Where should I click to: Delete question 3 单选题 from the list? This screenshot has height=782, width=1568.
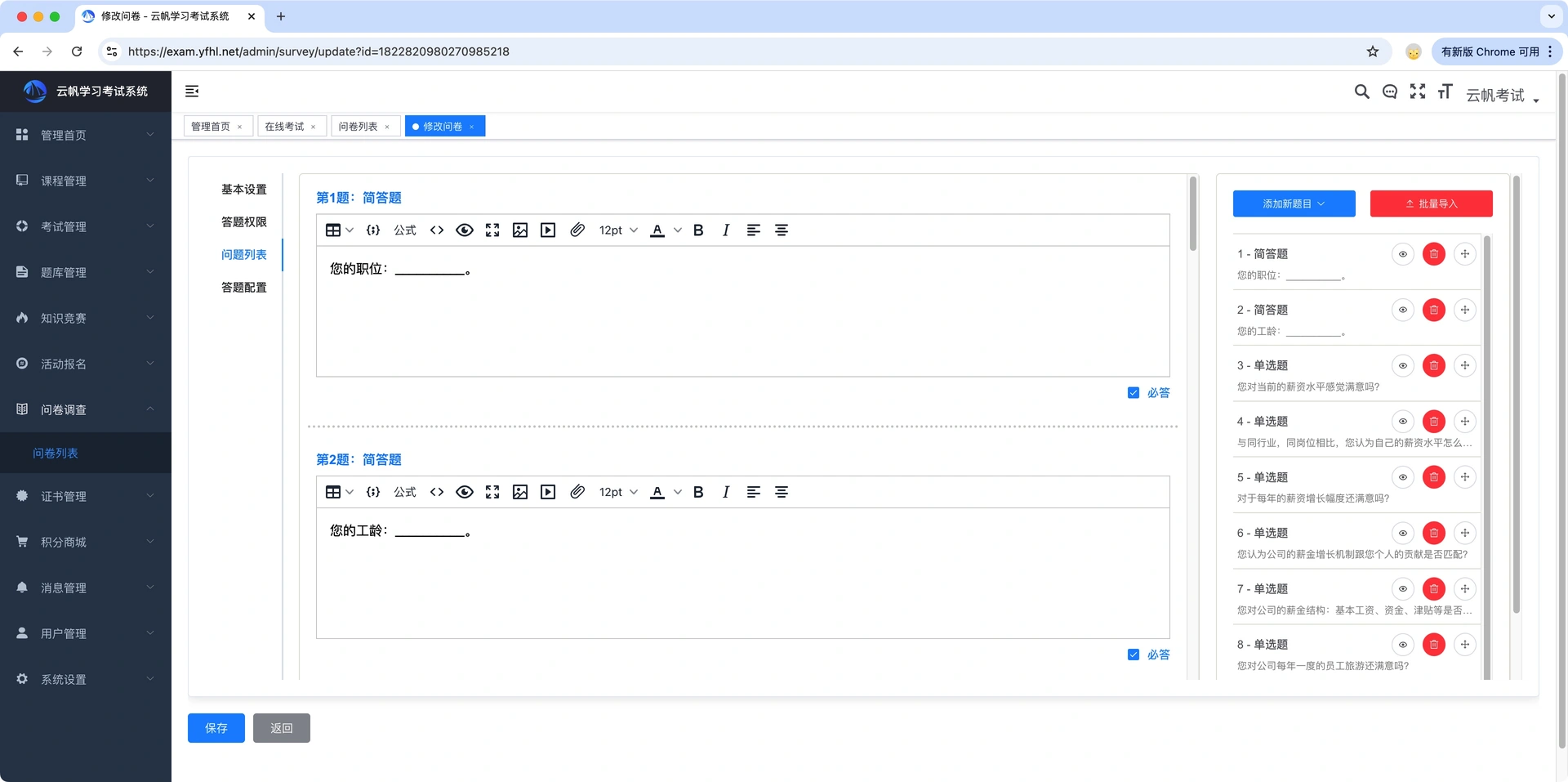click(1434, 365)
